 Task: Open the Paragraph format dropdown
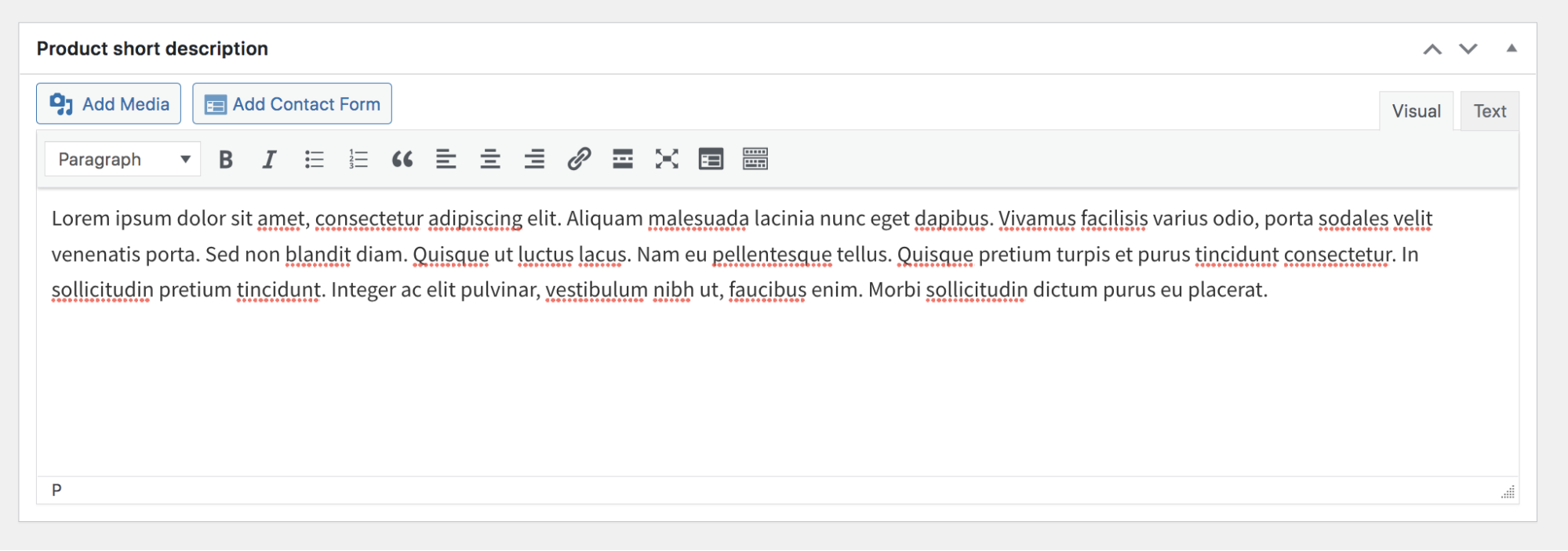click(x=123, y=160)
